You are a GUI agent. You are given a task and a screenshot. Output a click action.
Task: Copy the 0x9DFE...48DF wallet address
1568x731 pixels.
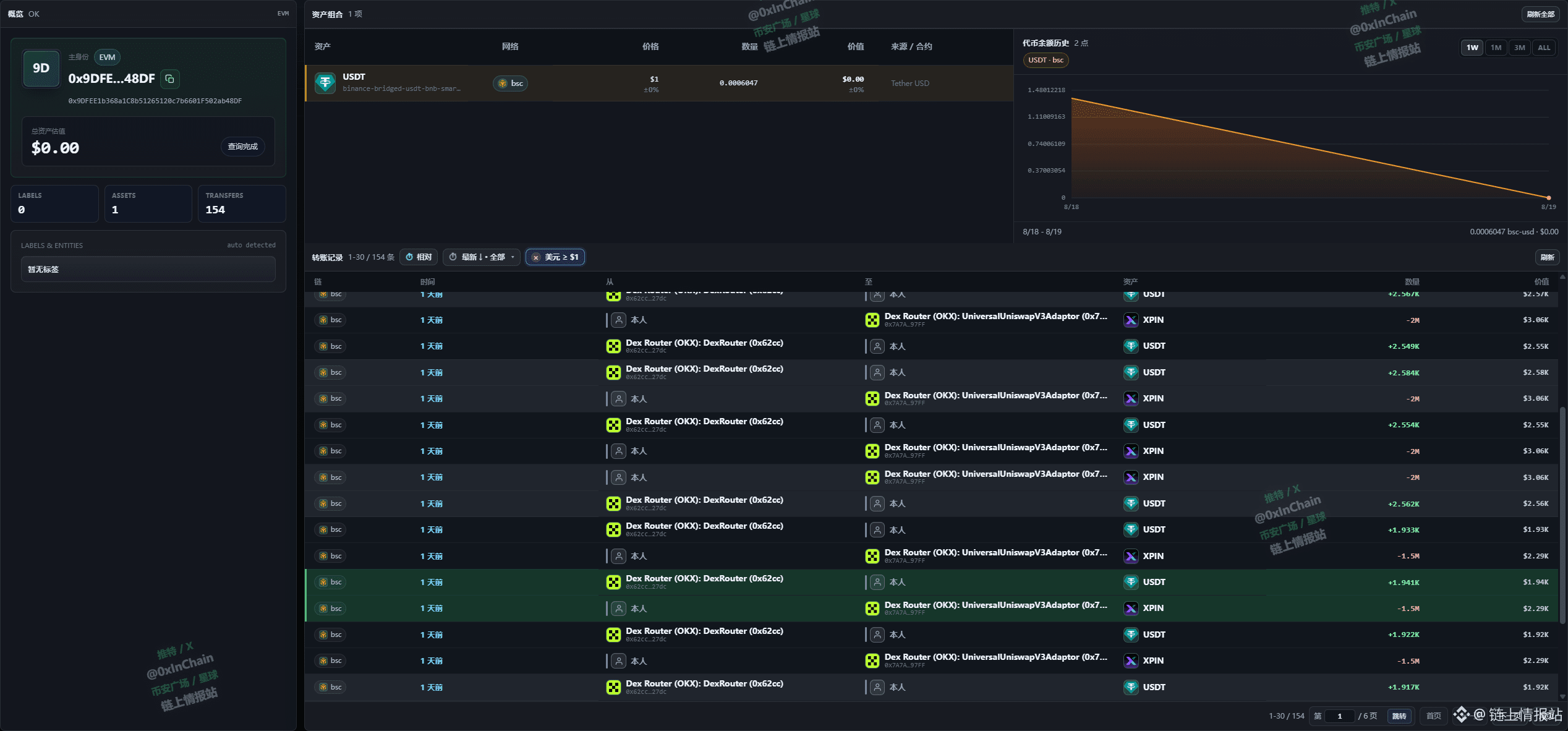coord(169,79)
